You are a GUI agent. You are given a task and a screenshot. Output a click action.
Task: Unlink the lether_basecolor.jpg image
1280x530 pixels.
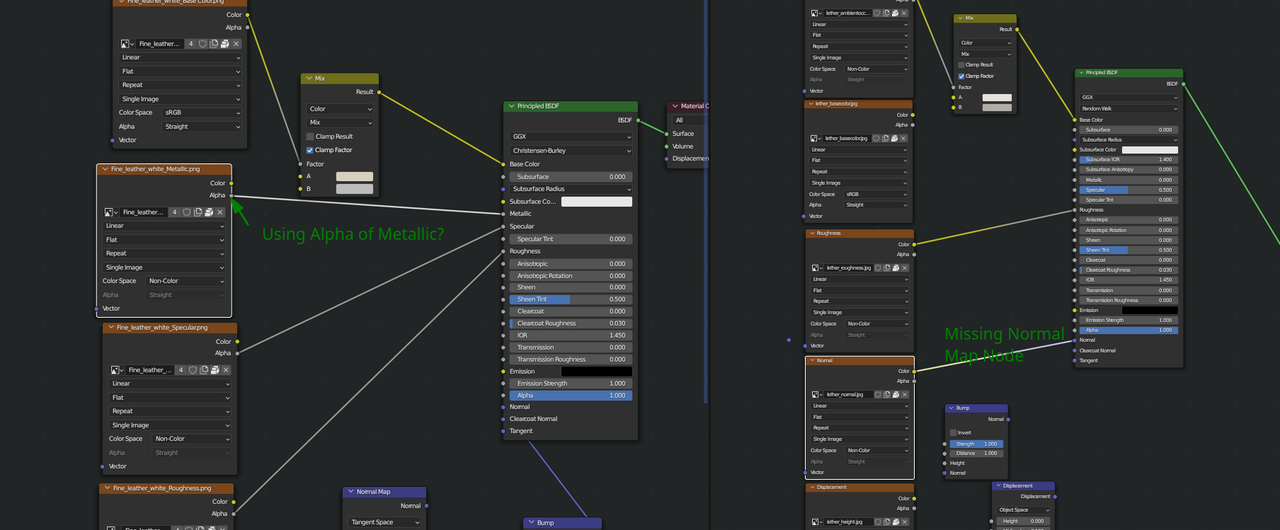click(x=904, y=138)
